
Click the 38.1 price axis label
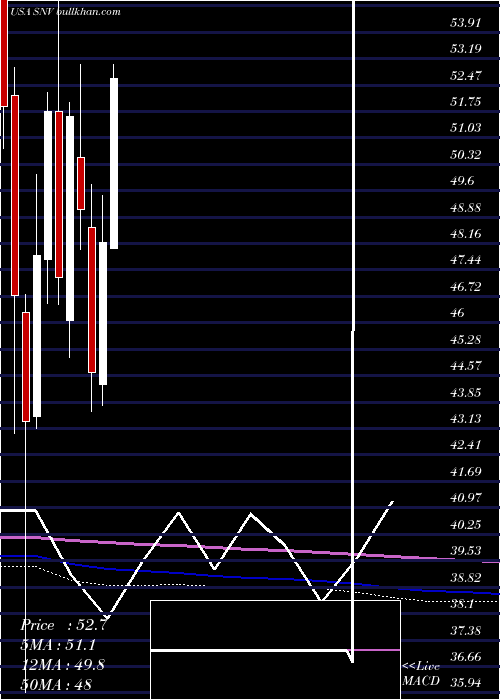(462, 604)
